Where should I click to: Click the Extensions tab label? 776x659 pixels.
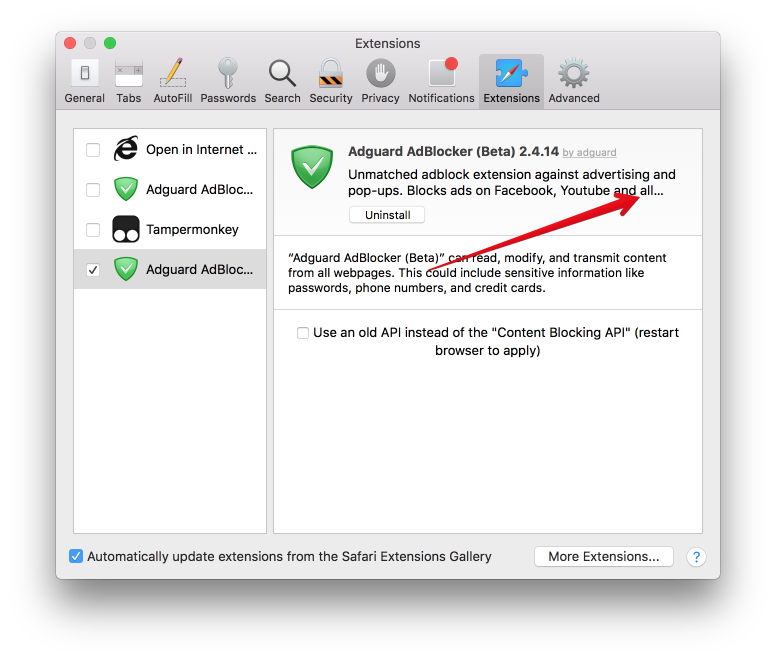pos(511,98)
